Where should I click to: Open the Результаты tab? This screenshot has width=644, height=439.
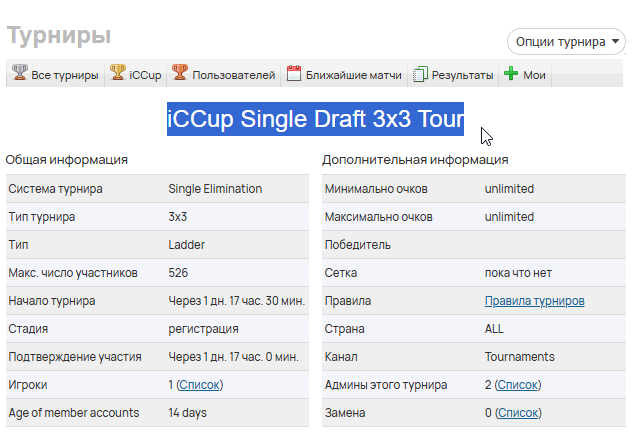coord(453,74)
